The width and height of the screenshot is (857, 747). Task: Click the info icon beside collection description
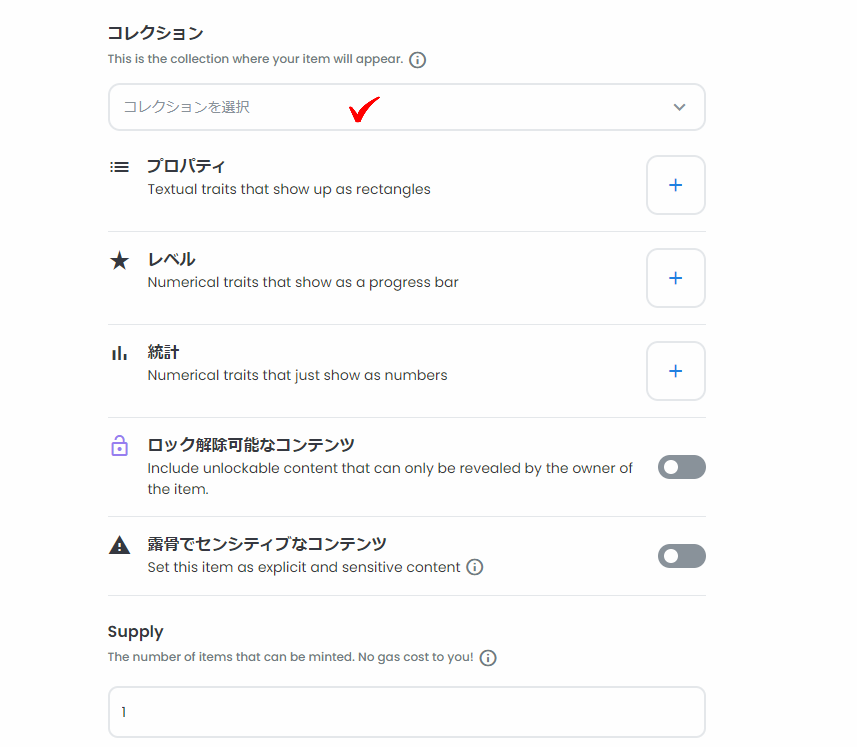418,60
